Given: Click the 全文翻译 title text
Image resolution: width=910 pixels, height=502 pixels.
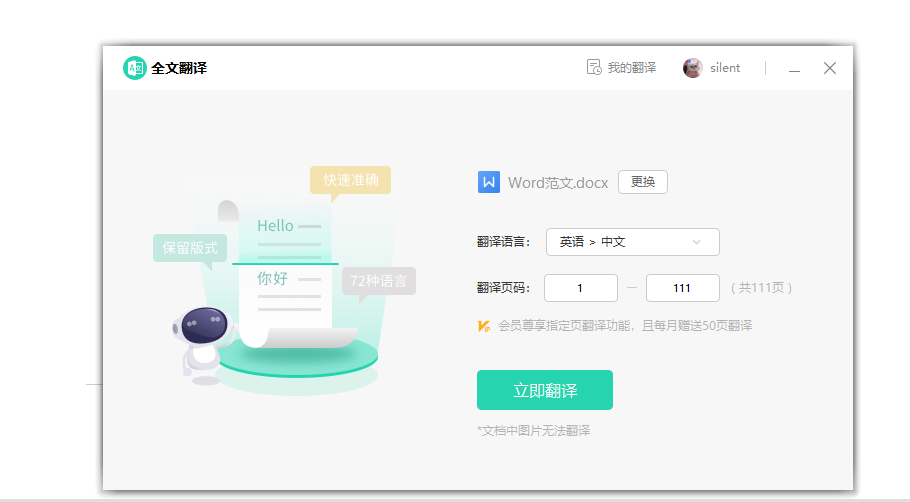Looking at the screenshot, I should (x=179, y=68).
